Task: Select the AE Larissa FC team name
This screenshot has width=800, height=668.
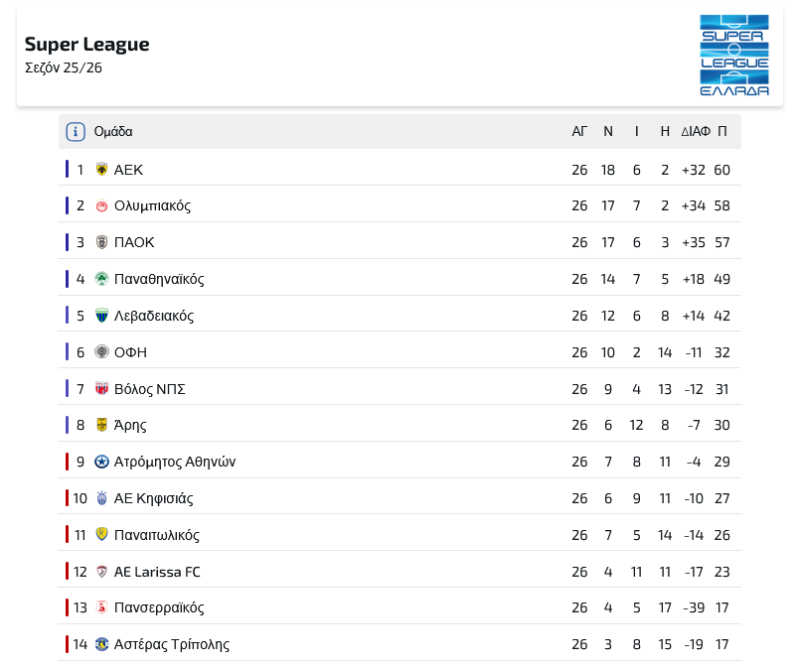Action: [x=157, y=572]
